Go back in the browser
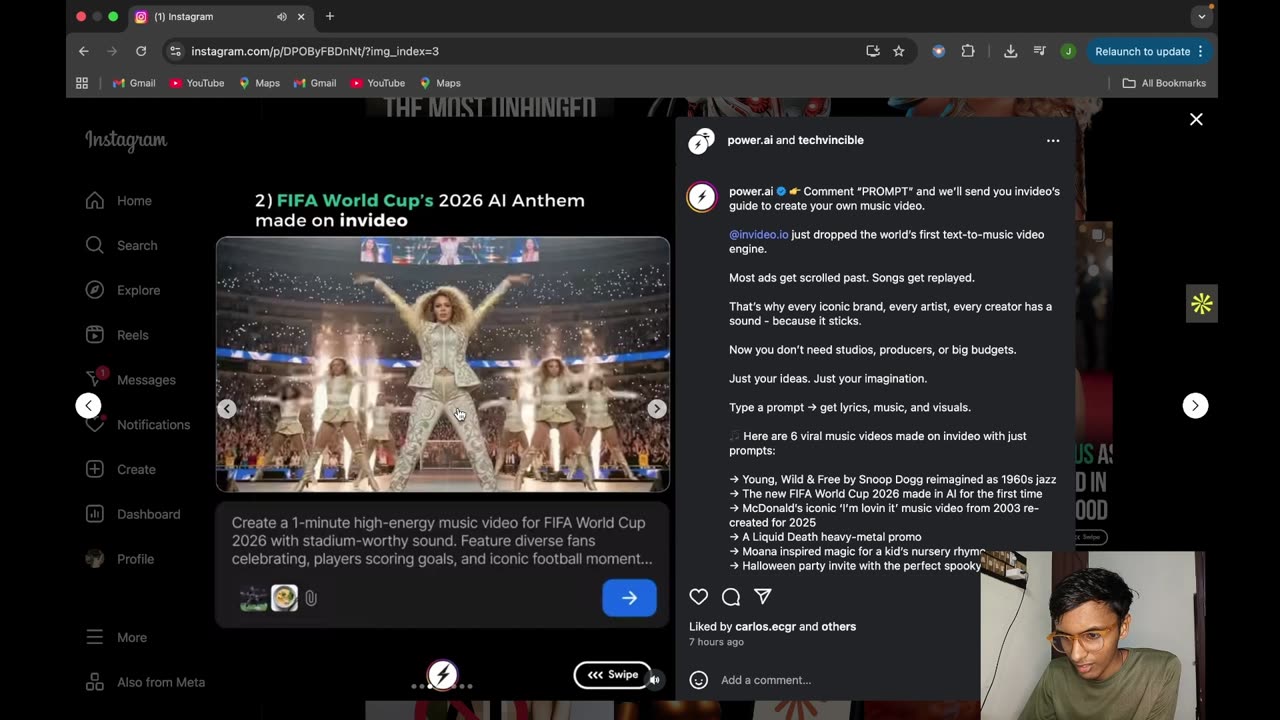Viewport: 1280px width, 720px height. pyautogui.click(x=84, y=51)
